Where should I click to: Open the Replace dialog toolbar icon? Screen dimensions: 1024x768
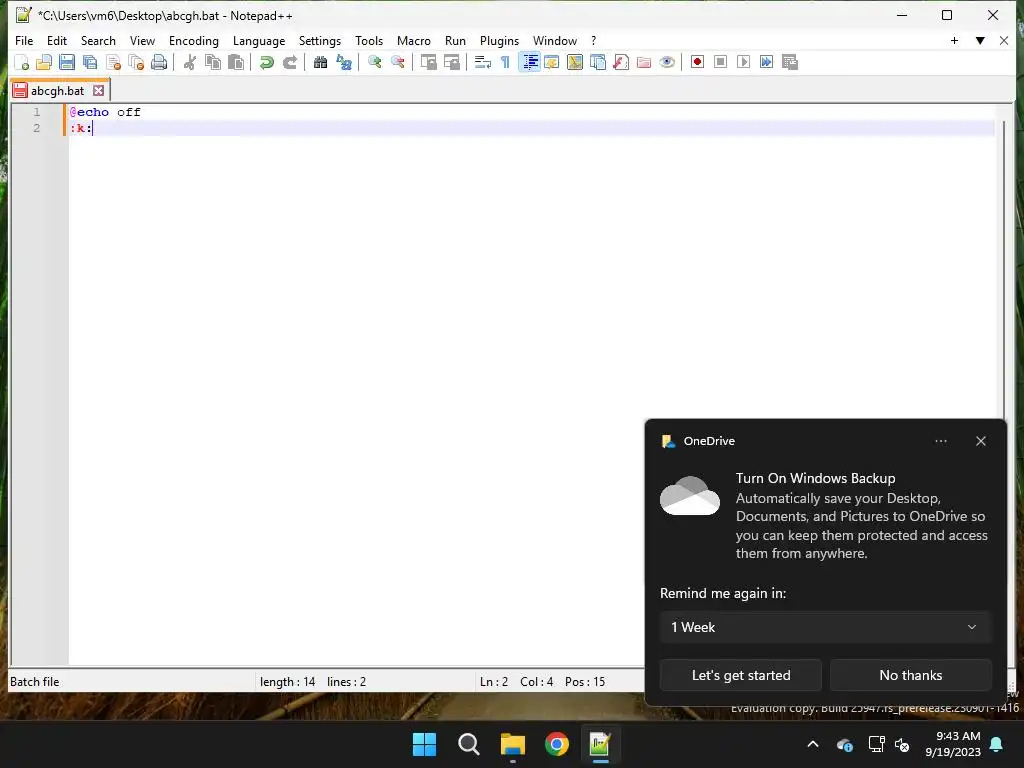click(x=344, y=62)
